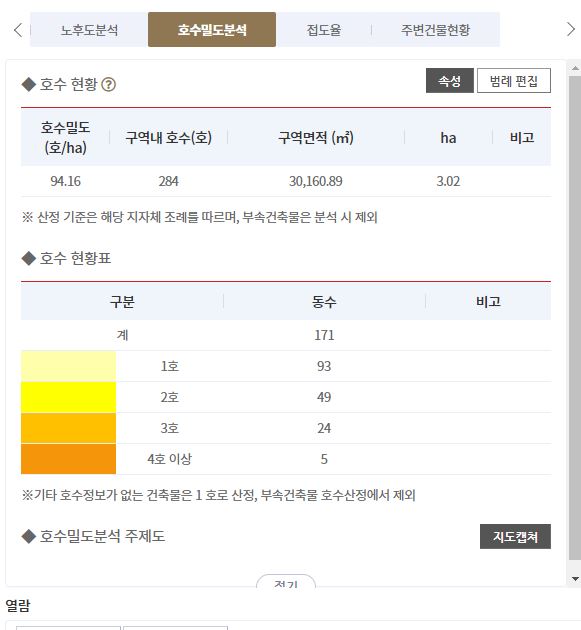Click the 계 total value 171
The width and height of the screenshot is (581, 630).
[324, 335]
